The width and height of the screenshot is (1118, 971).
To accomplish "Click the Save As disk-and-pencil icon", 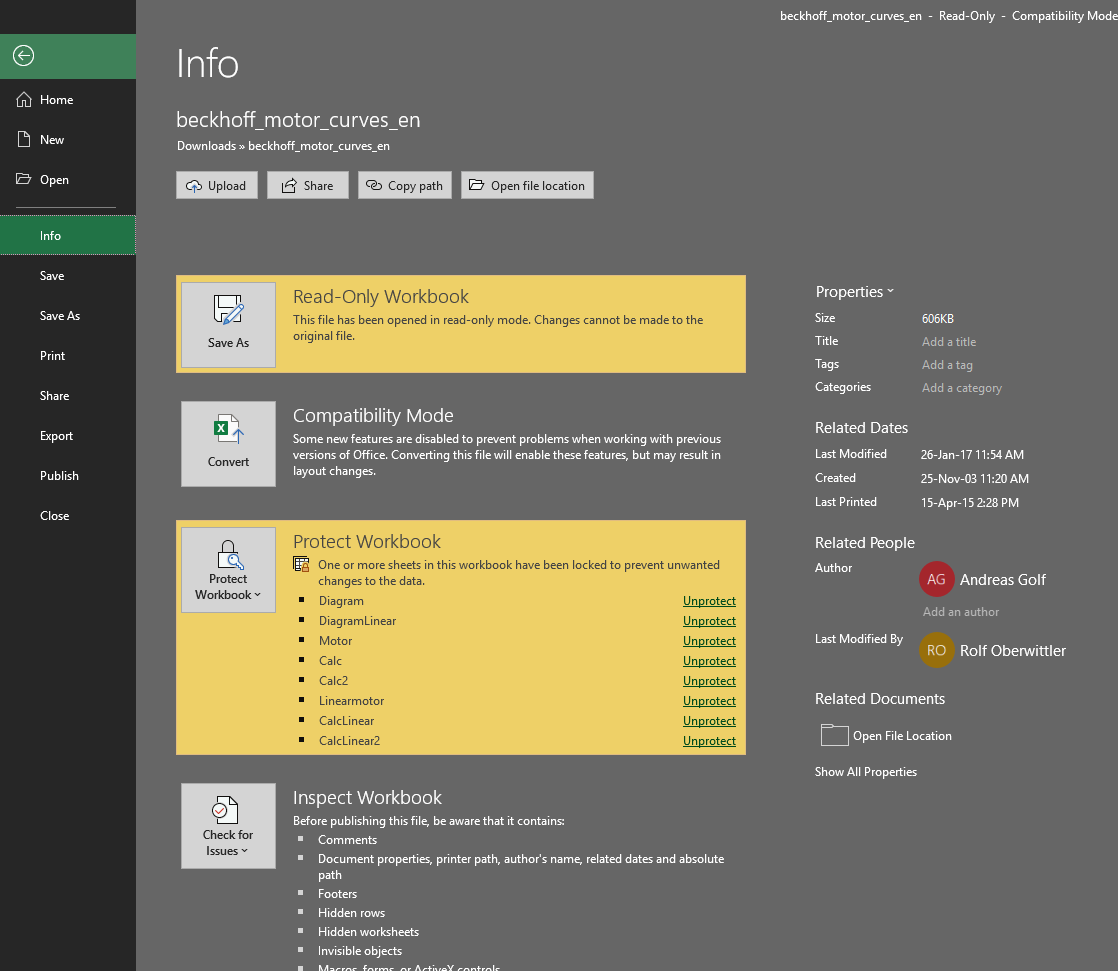I will [228, 310].
